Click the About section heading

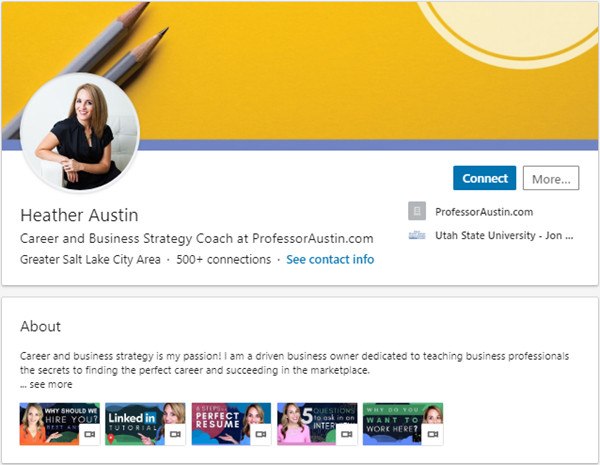[41, 326]
